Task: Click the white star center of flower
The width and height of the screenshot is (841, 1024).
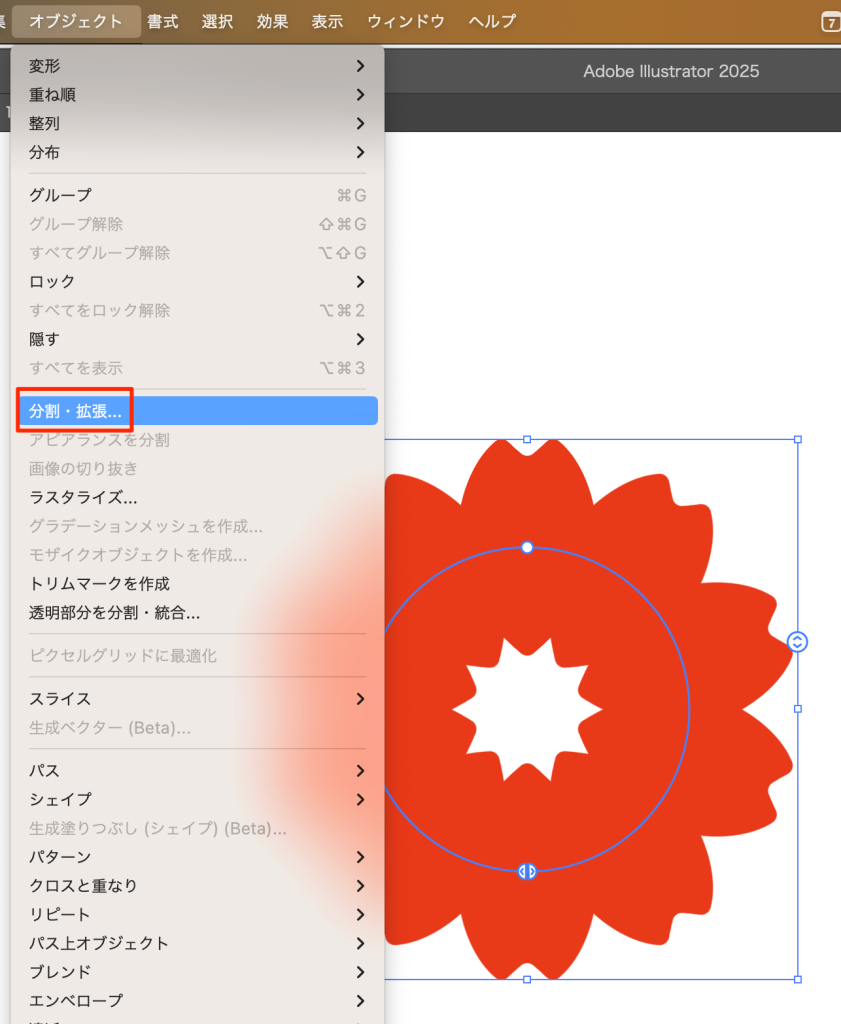Action: click(x=527, y=710)
